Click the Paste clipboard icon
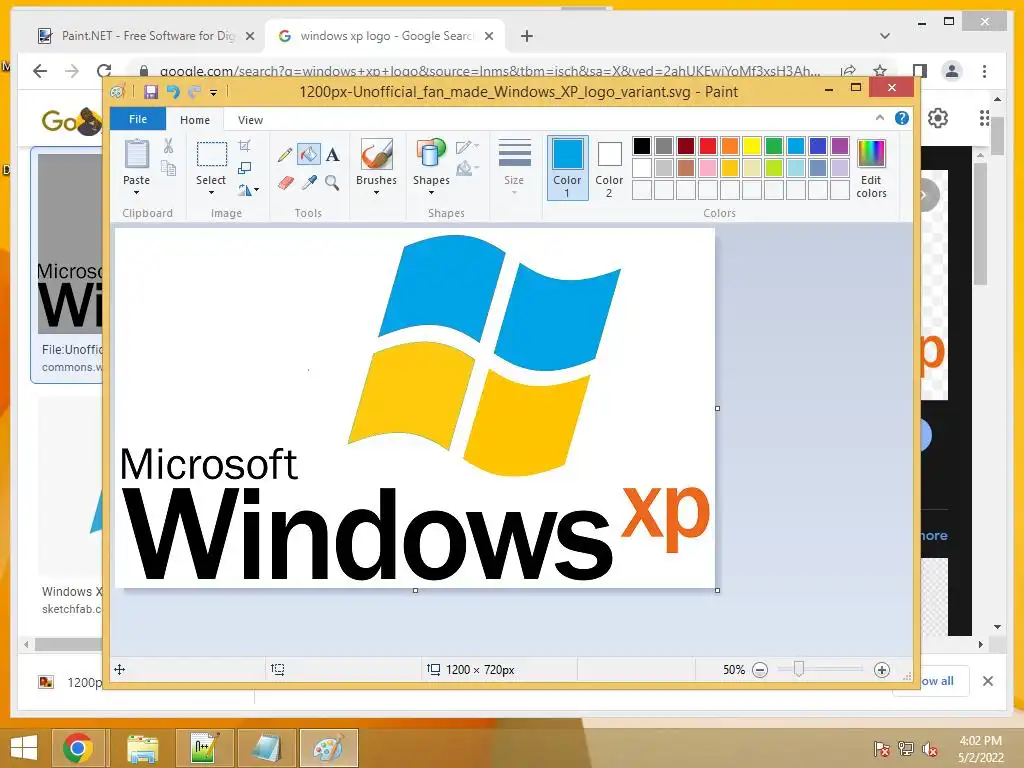The width and height of the screenshot is (1024, 768). click(136, 155)
